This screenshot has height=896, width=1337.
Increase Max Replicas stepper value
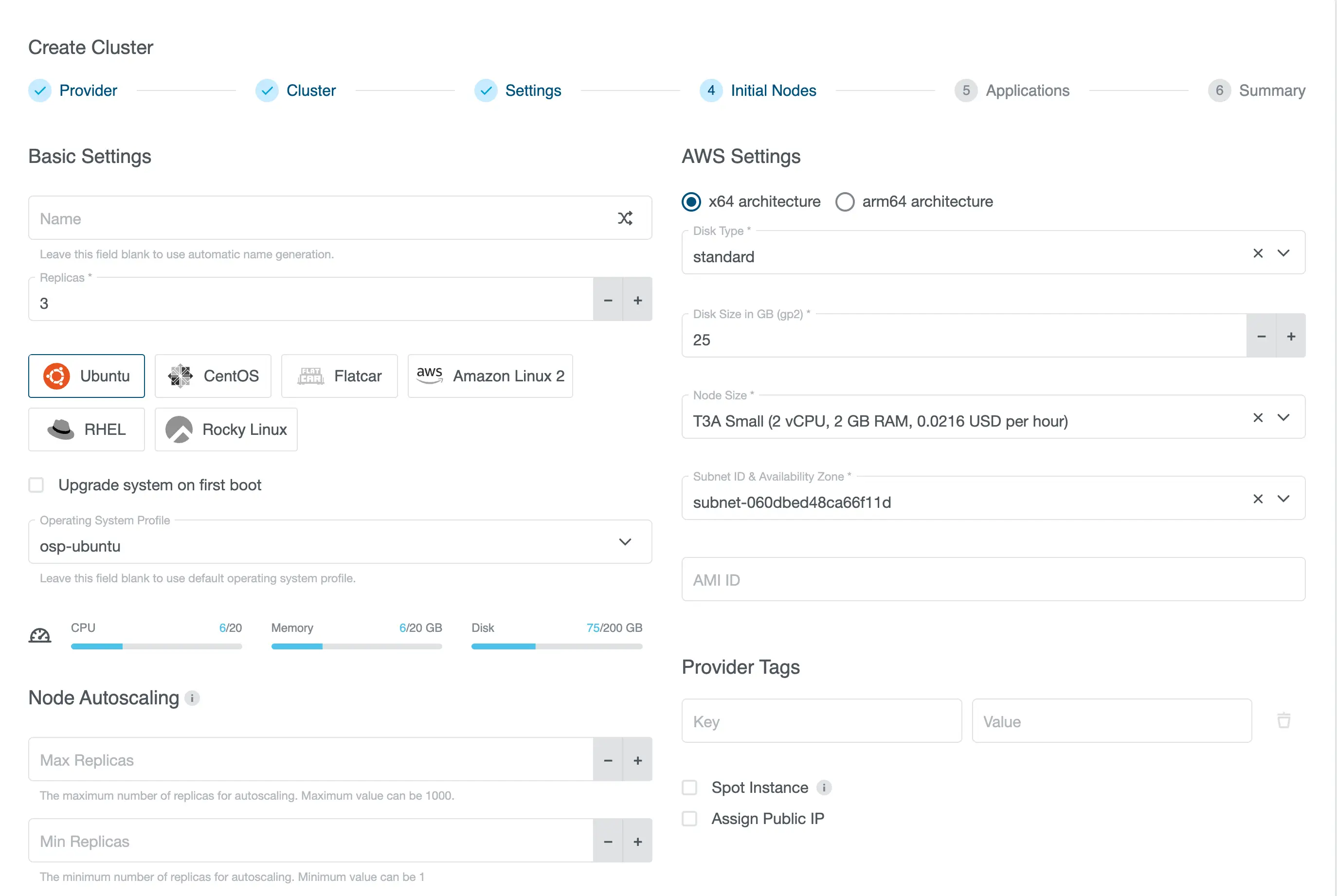tap(638, 760)
